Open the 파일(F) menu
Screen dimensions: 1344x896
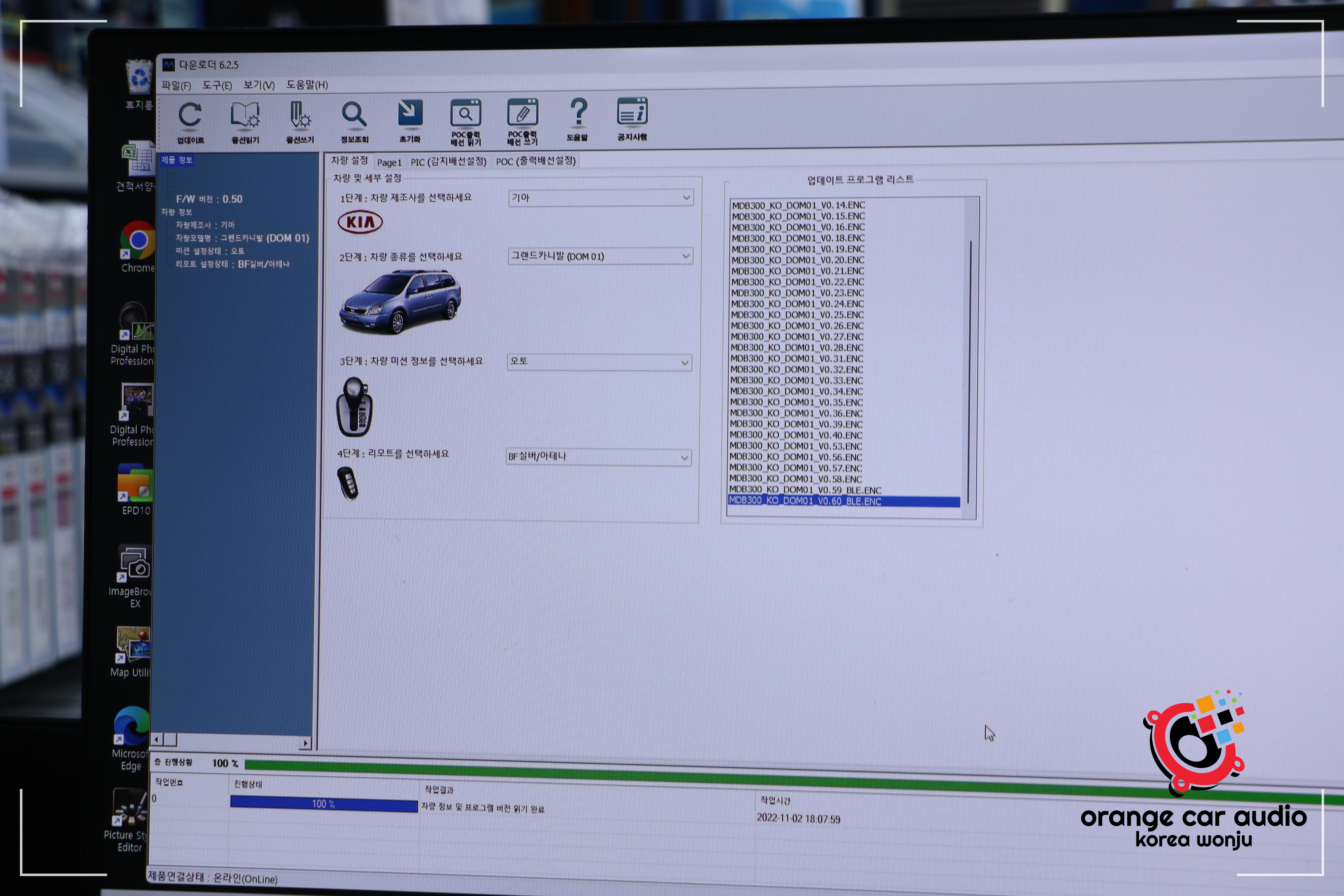[x=176, y=85]
